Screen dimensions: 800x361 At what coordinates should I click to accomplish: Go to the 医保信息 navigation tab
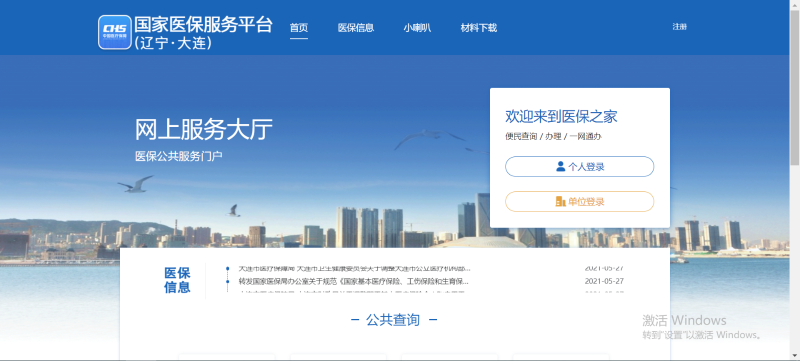pos(356,28)
